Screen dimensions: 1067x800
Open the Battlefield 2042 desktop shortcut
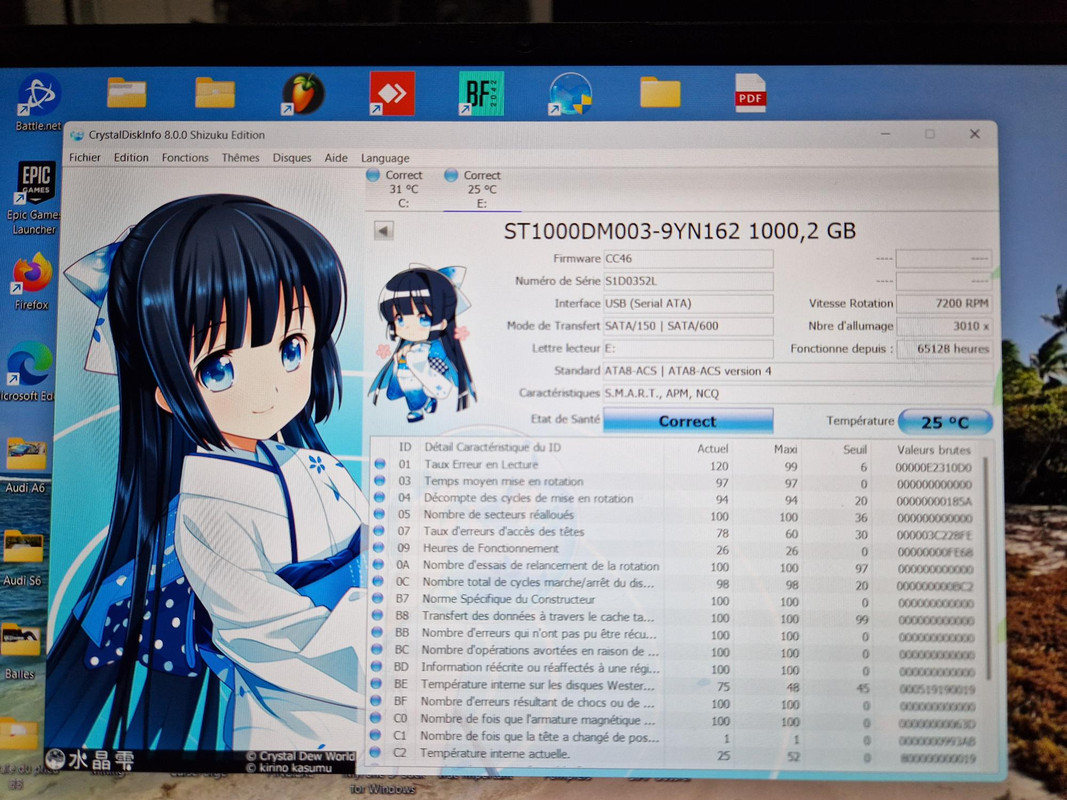click(x=481, y=93)
